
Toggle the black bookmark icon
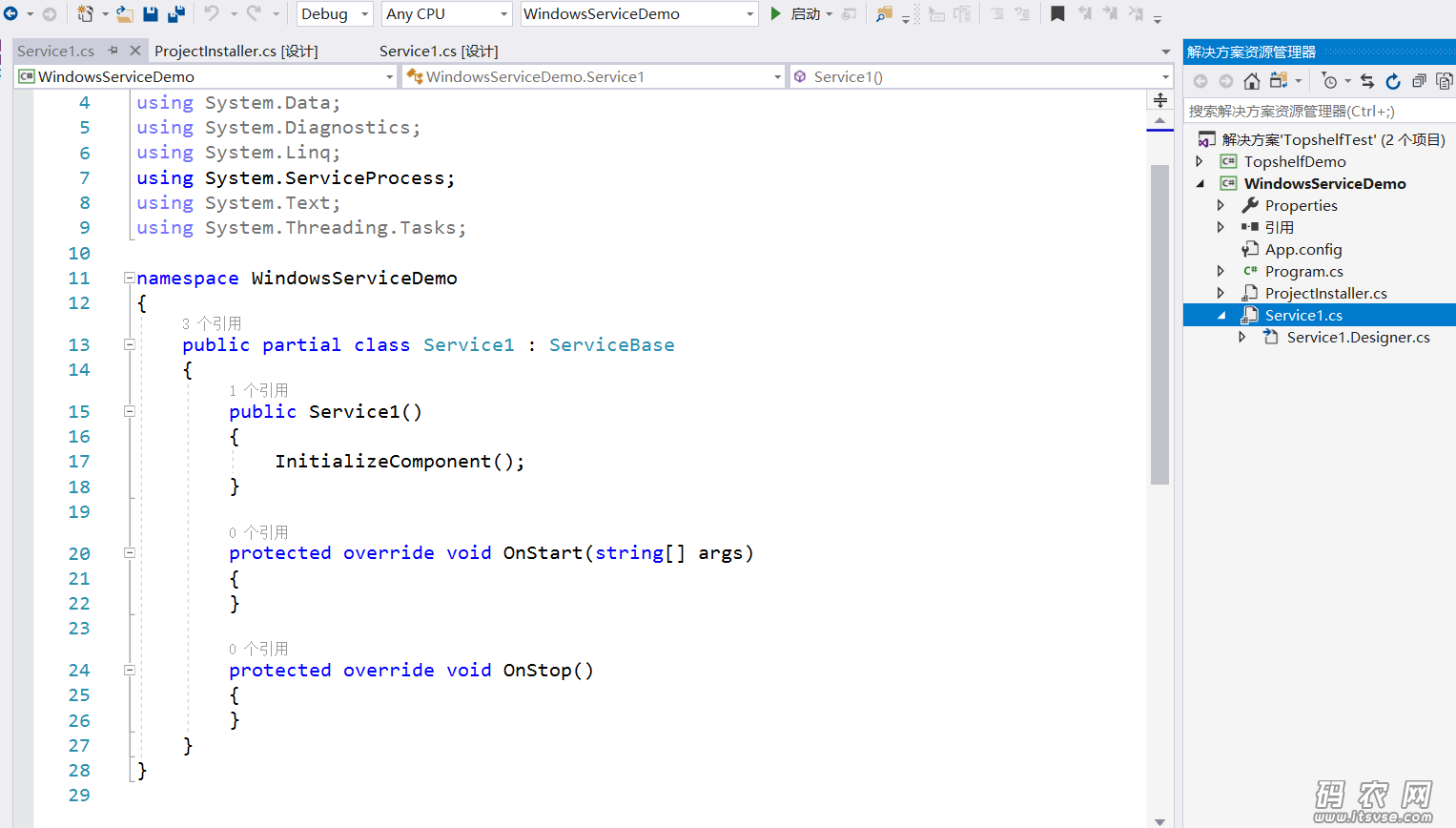(x=1057, y=14)
